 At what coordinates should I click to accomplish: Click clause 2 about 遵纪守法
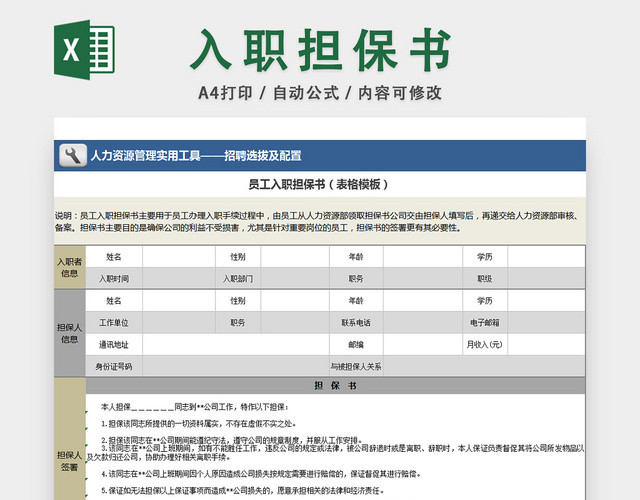[x=232, y=440]
